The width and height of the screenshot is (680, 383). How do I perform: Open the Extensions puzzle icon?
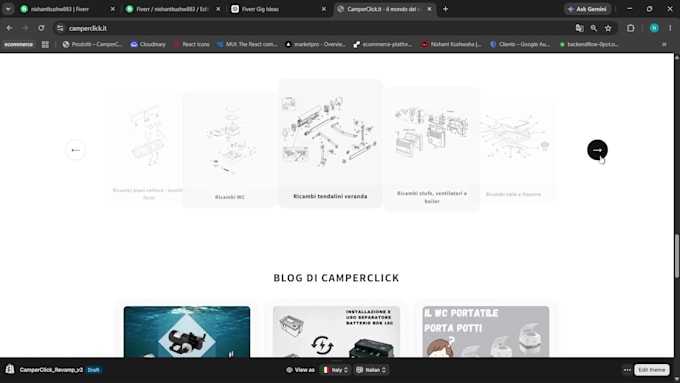(x=631, y=28)
